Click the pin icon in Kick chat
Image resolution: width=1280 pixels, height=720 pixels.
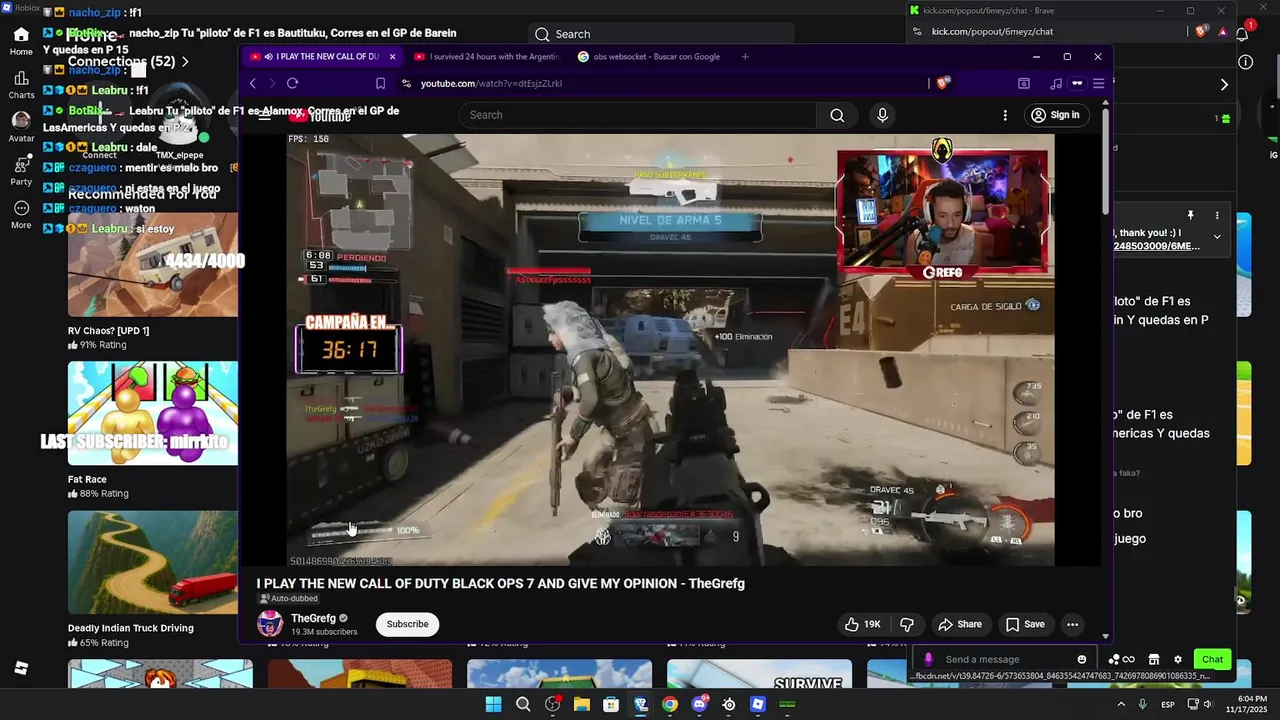coord(1190,215)
